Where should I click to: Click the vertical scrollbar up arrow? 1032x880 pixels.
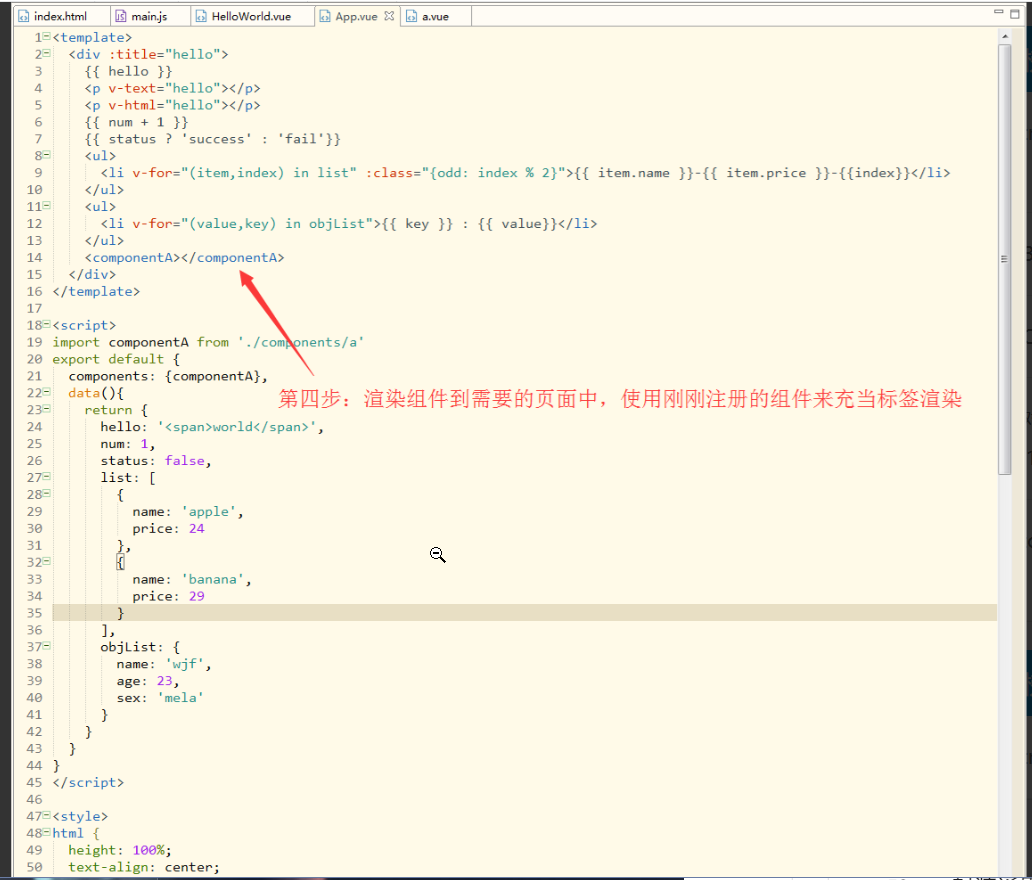(1004, 37)
